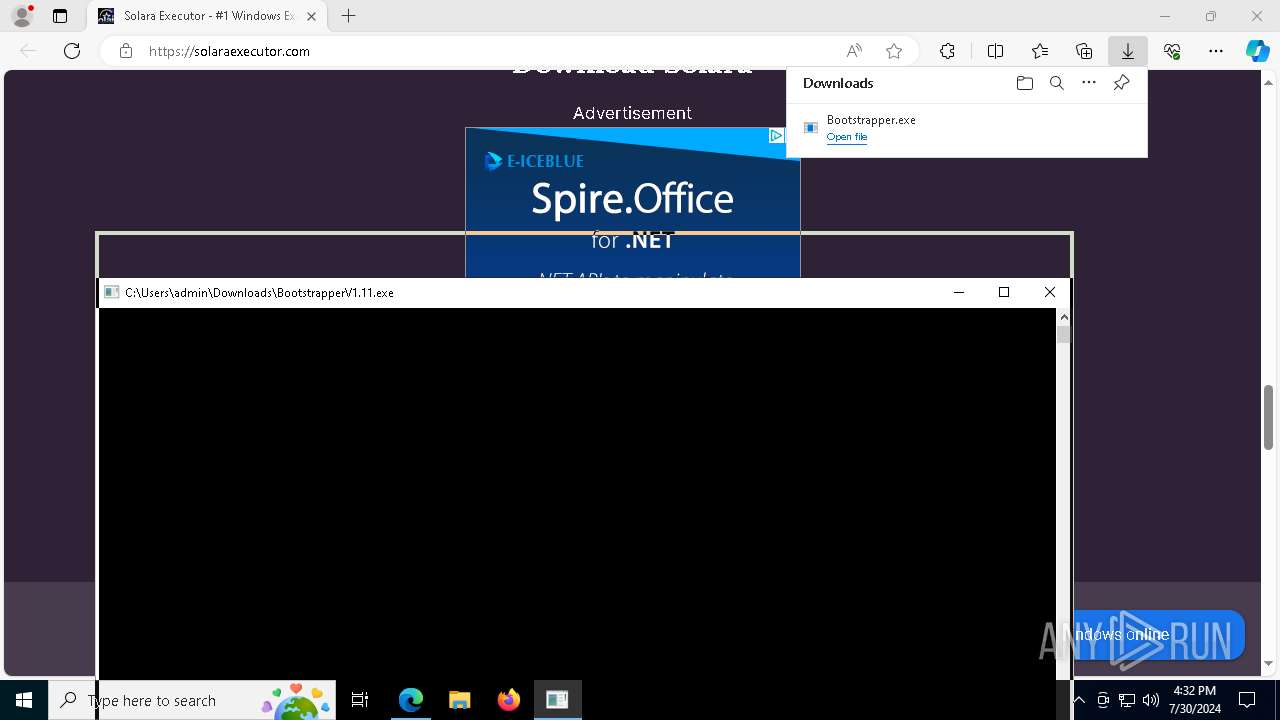Open the Copilot sidebar icon

(x=1258, y=51)
